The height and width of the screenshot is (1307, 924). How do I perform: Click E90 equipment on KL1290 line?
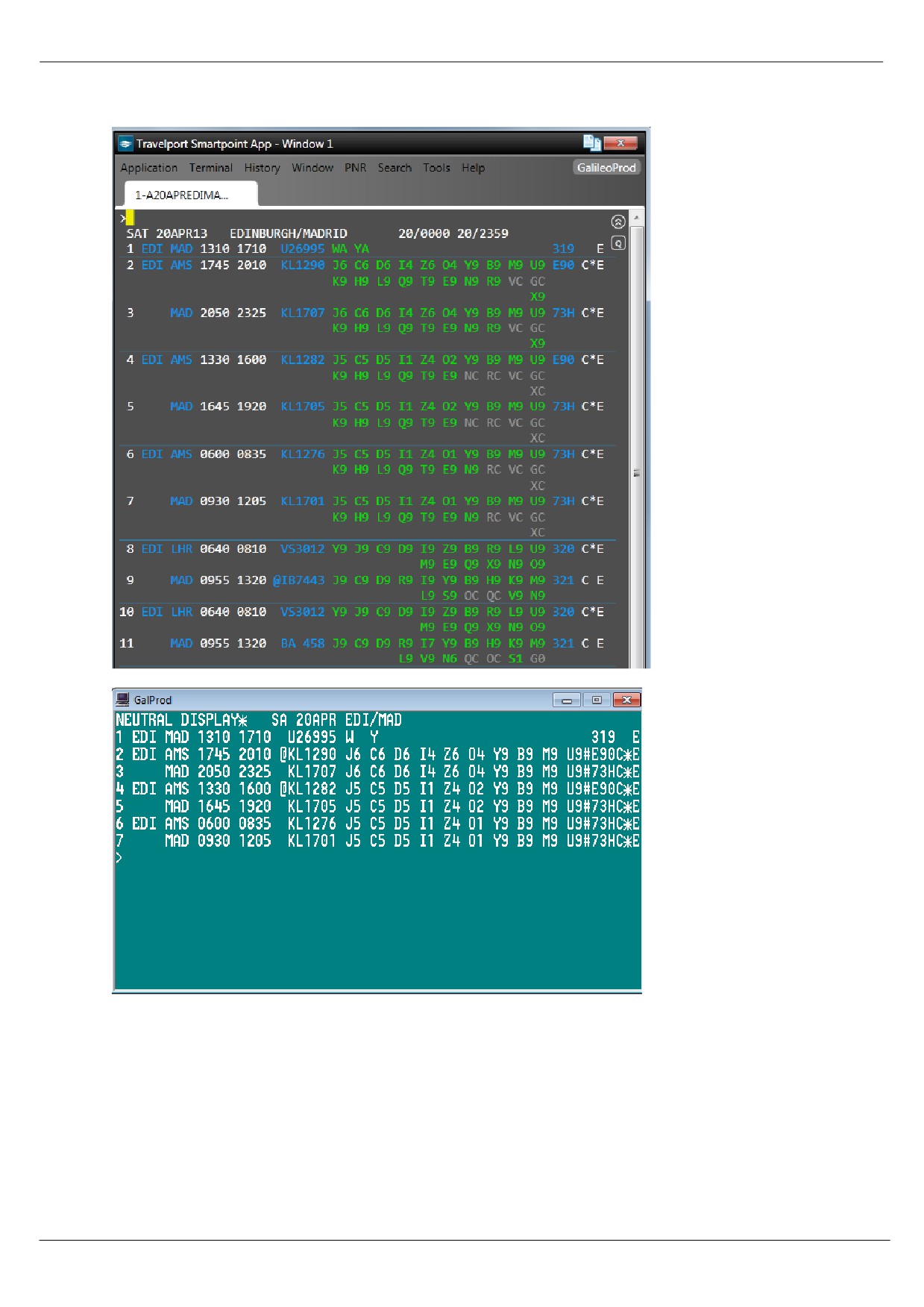click(x=563, y=265)
